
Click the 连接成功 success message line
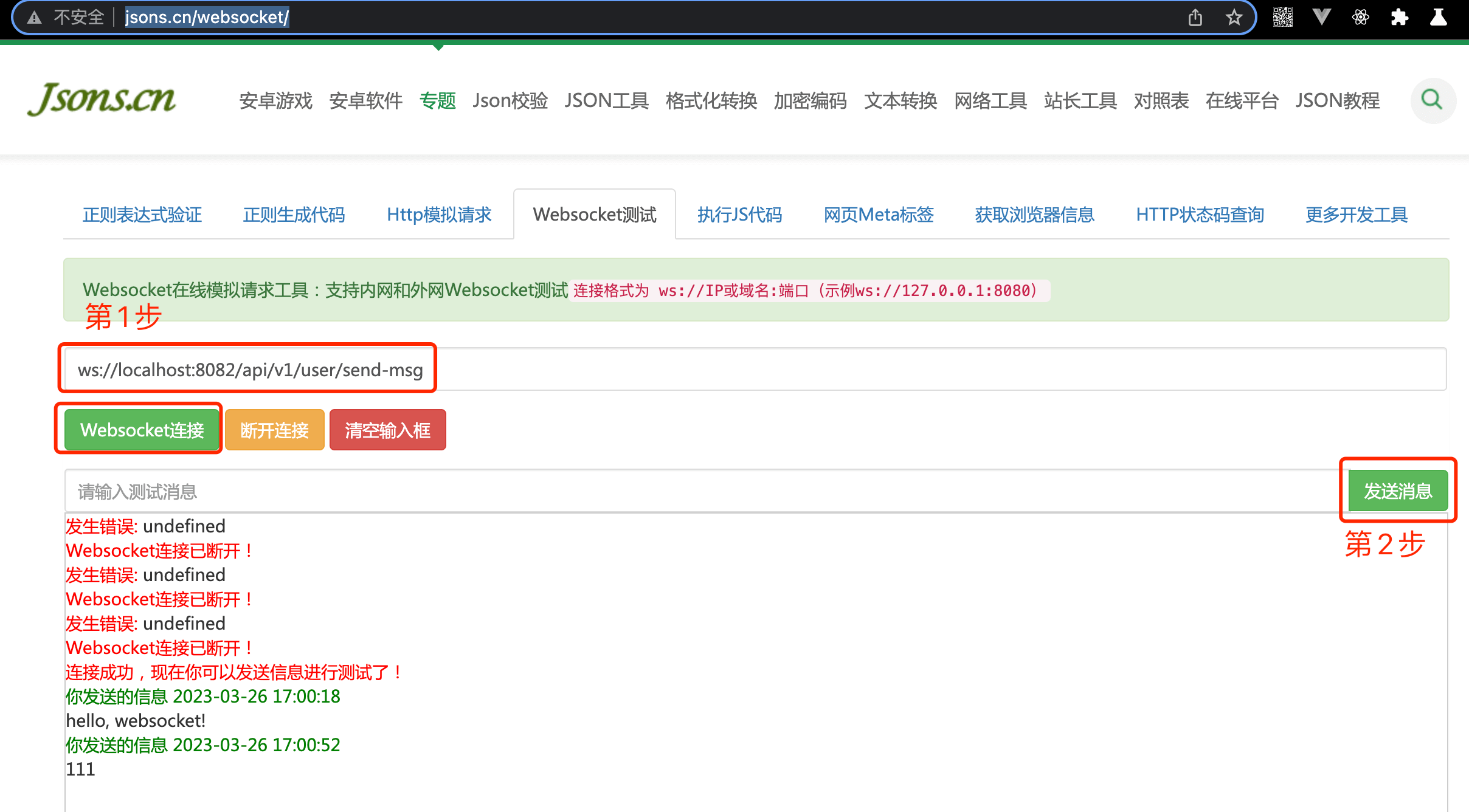pos(235,672)
